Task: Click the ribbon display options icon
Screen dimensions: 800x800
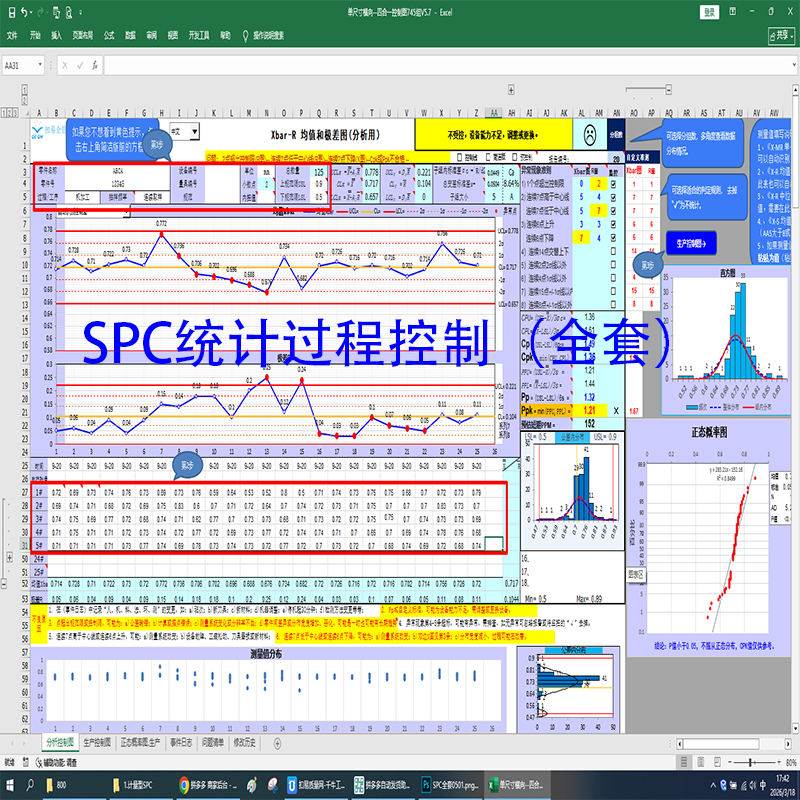Action: coord(733,11)
